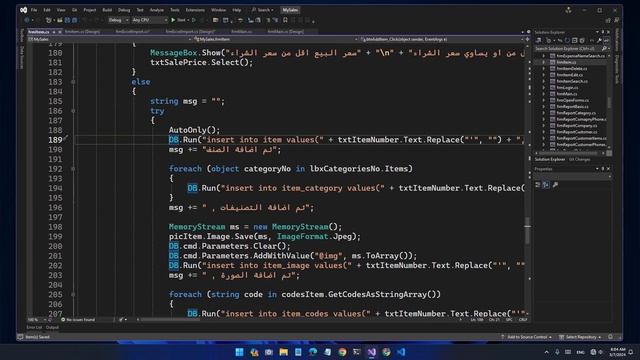
Task: Click the Windows Start button on taskbar
Action: [x=240, y=352]
